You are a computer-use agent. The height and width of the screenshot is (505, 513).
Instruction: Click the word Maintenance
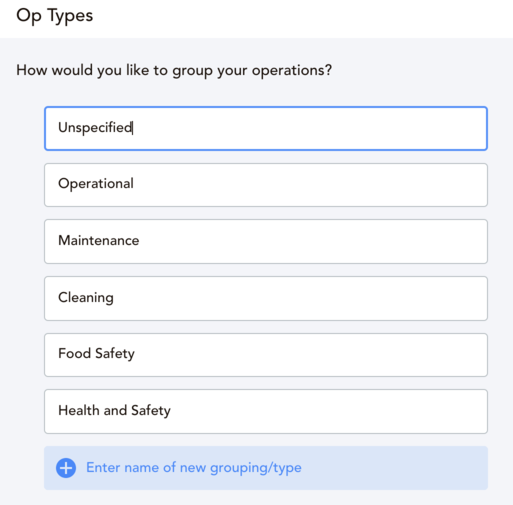[x=99, y=240]
